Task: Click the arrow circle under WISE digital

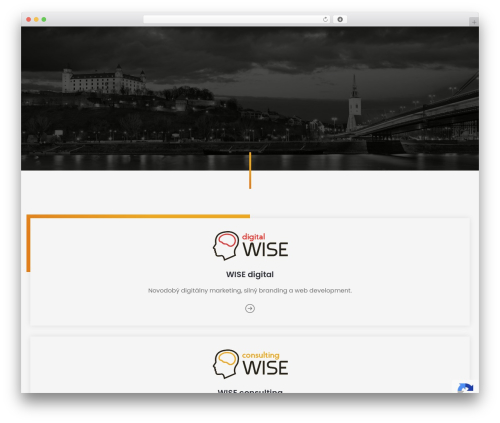Action: tap(250, 309)
